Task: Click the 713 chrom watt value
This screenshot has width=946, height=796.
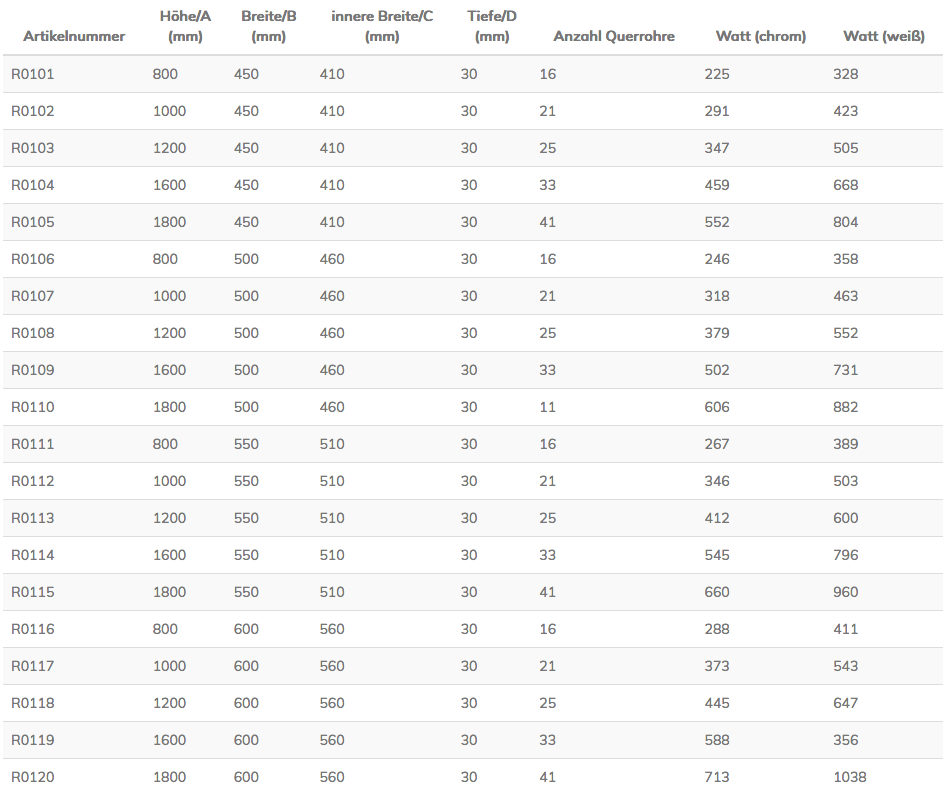Action: 717,777
